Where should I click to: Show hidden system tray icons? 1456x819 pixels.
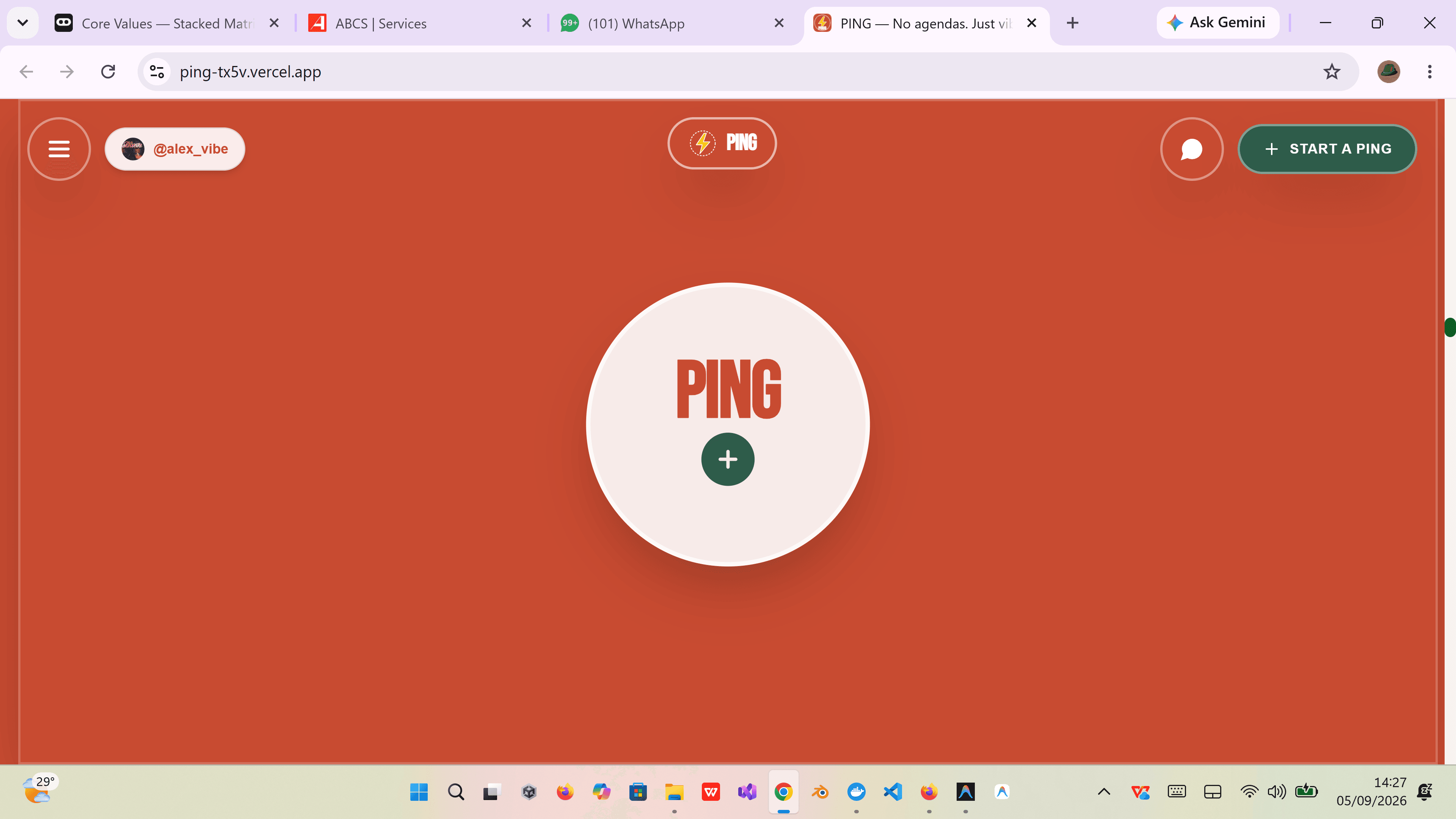point(1103,792)
